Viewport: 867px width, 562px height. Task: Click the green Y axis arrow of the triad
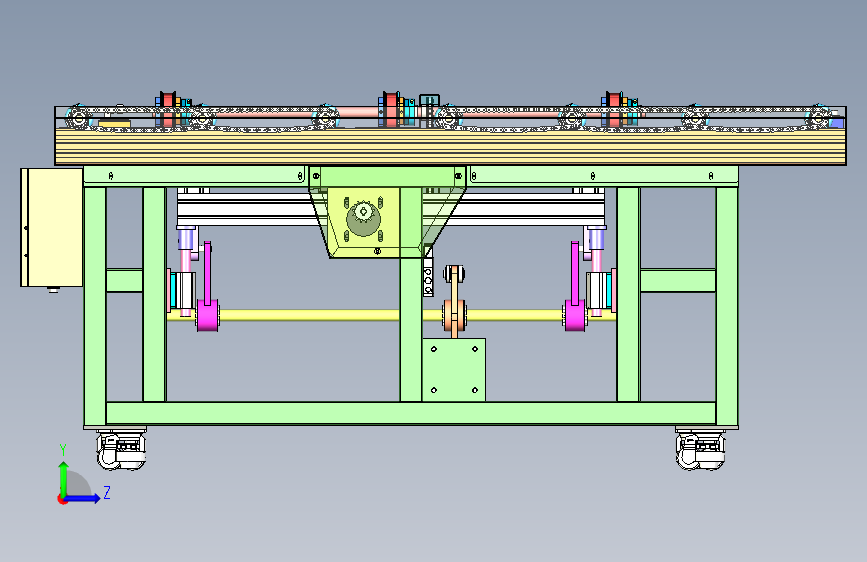(63, 478)
